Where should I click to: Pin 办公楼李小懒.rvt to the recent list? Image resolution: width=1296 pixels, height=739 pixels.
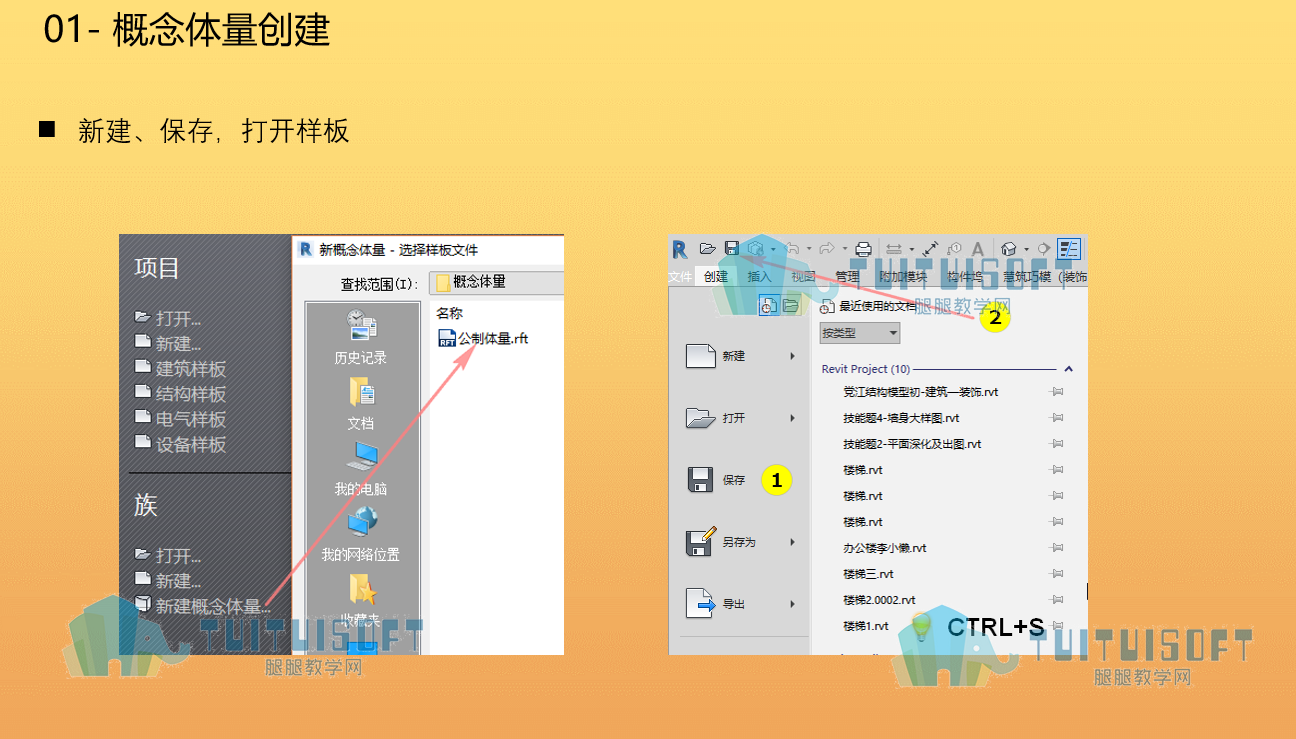click(x=1056, y=548)
